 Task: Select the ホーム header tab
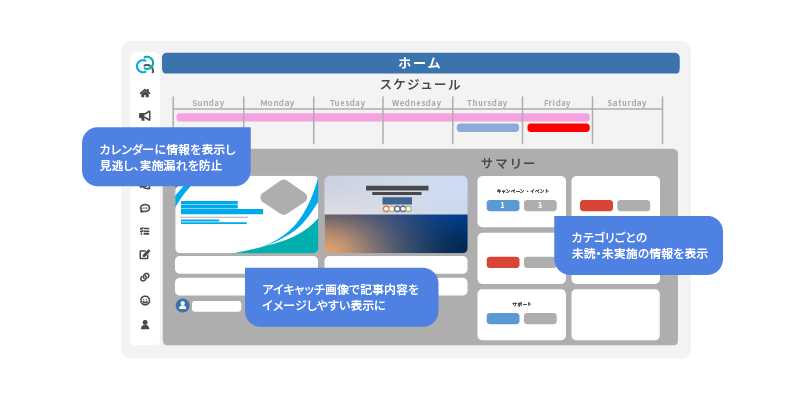[420, 63]
